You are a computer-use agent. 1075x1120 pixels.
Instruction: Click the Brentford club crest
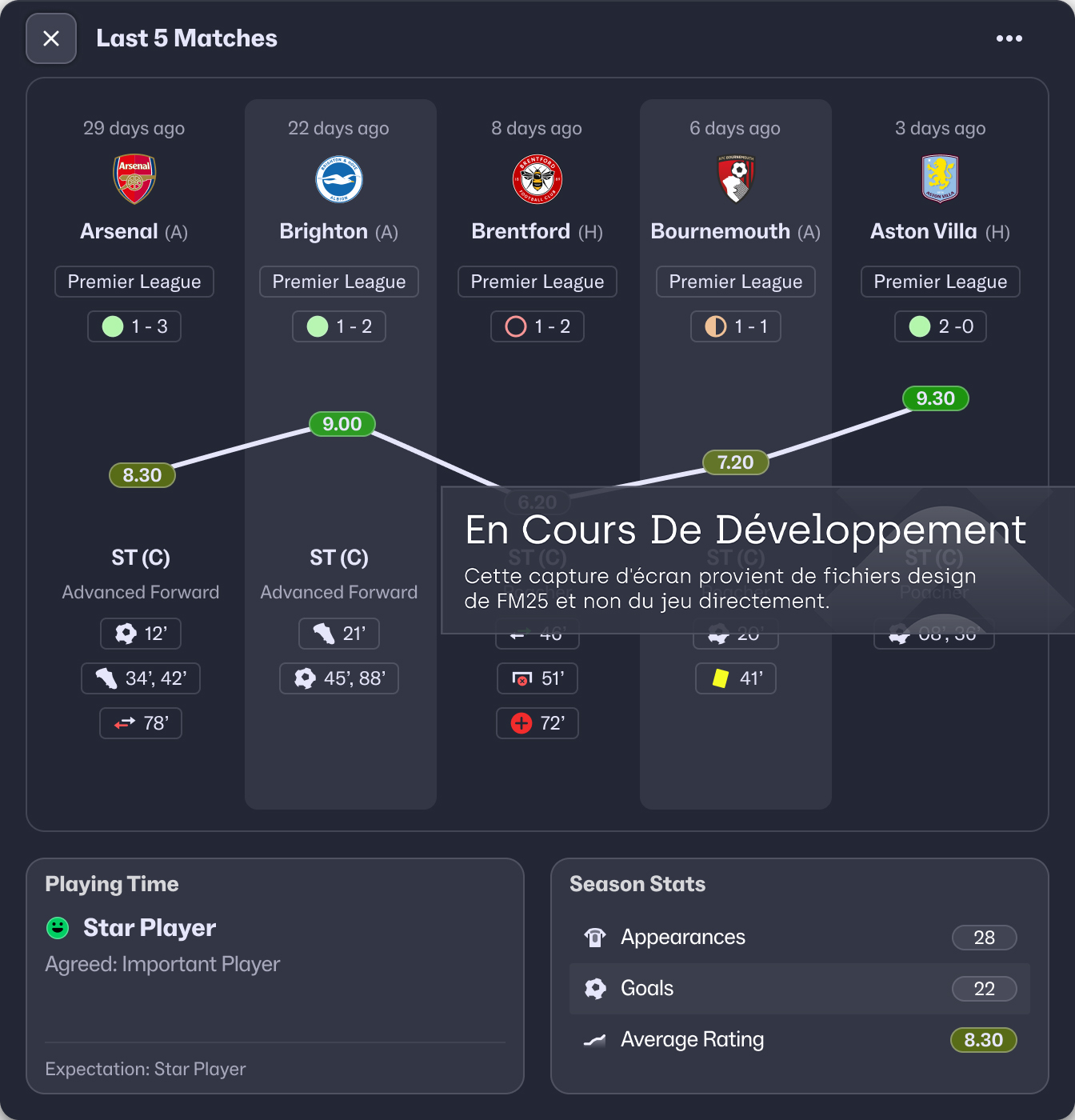[x=537, y=179]
